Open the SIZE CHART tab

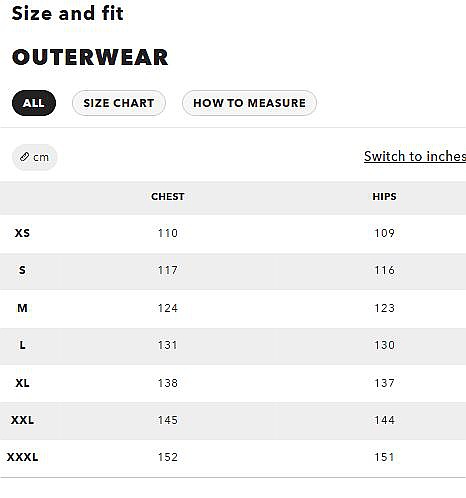[x=119, y=103]
